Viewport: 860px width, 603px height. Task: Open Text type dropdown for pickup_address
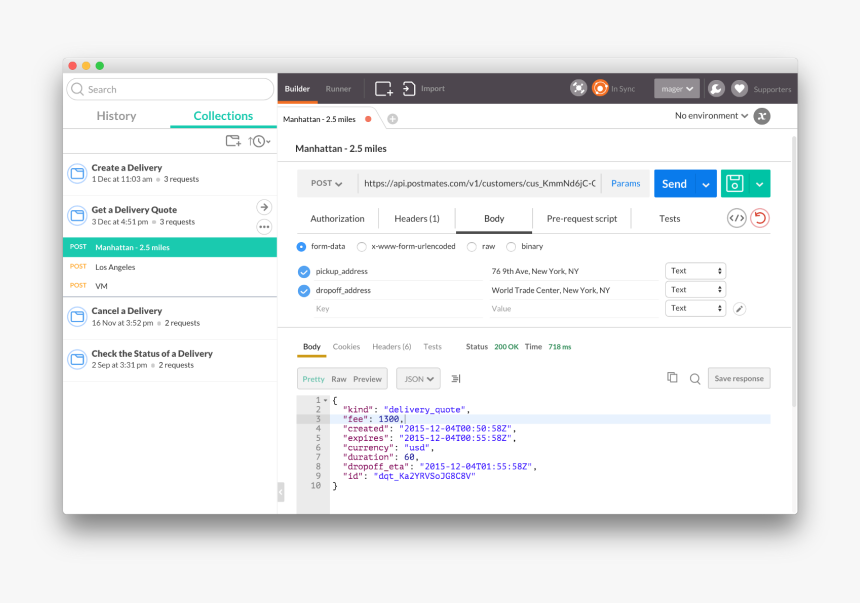695,271
